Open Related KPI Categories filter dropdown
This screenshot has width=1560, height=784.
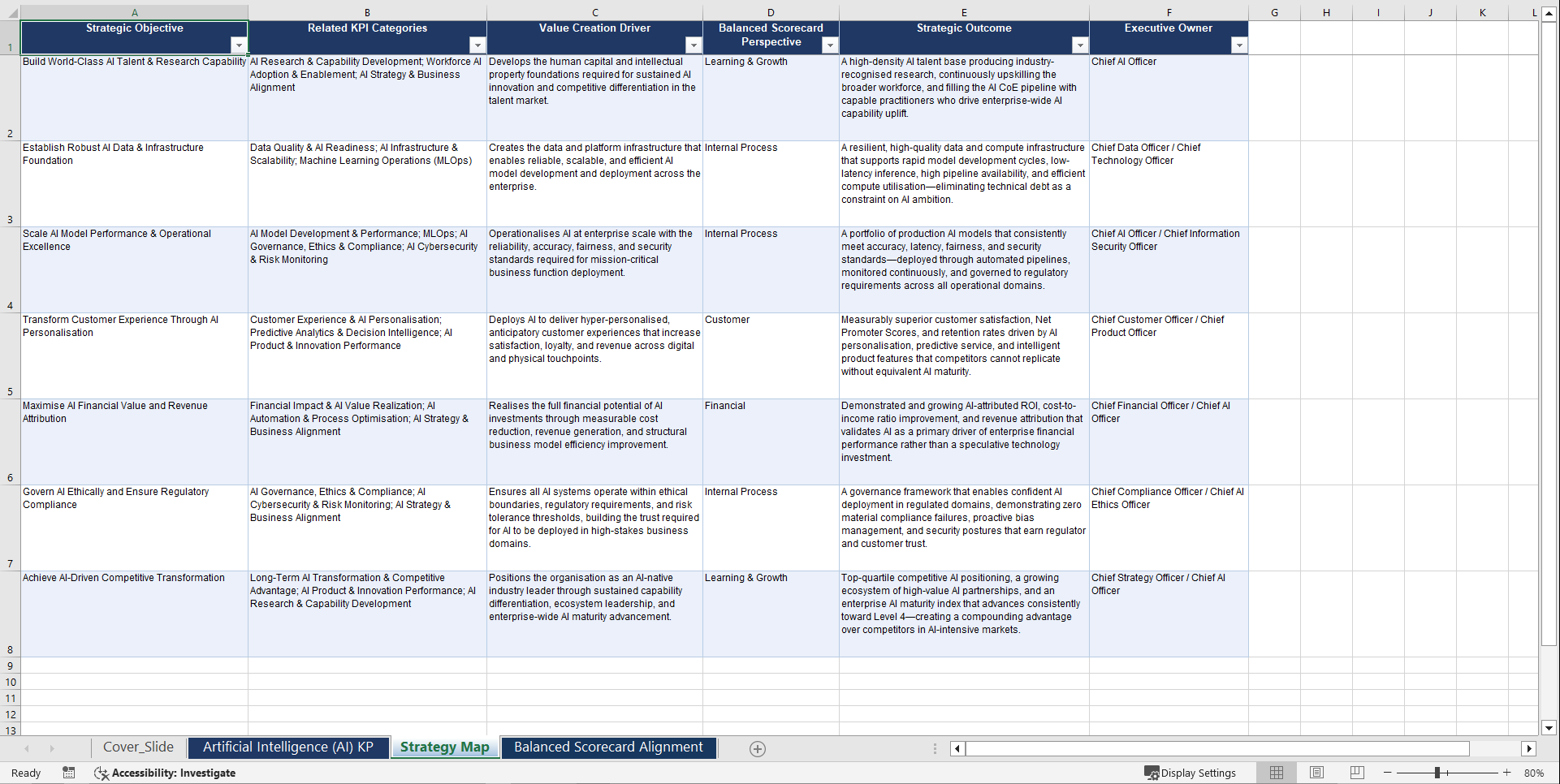[x=478, y=45]
